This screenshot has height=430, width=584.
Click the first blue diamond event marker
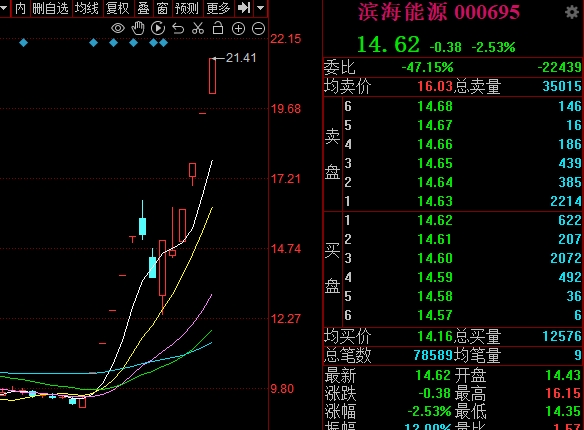(x=23, y=43)
